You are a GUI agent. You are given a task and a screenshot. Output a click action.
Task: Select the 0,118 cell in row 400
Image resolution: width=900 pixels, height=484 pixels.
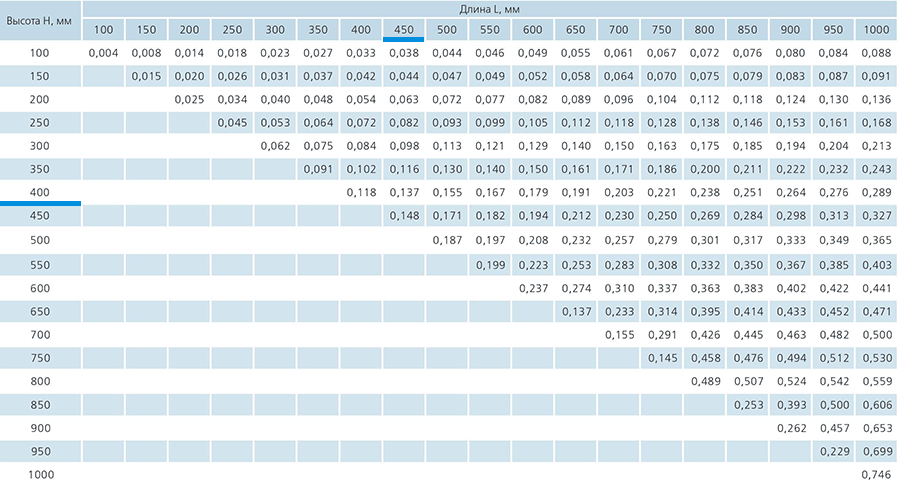click(x=361, y=193)
